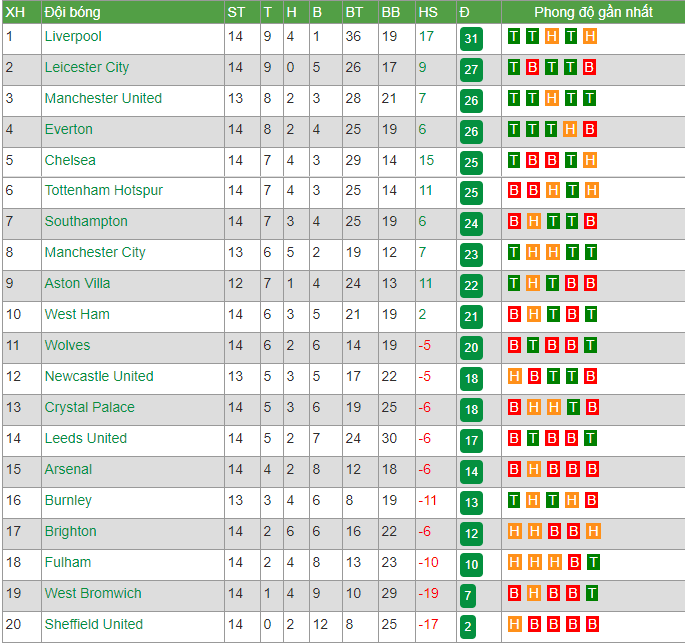Open the Liverpool team link

point(73,37)
